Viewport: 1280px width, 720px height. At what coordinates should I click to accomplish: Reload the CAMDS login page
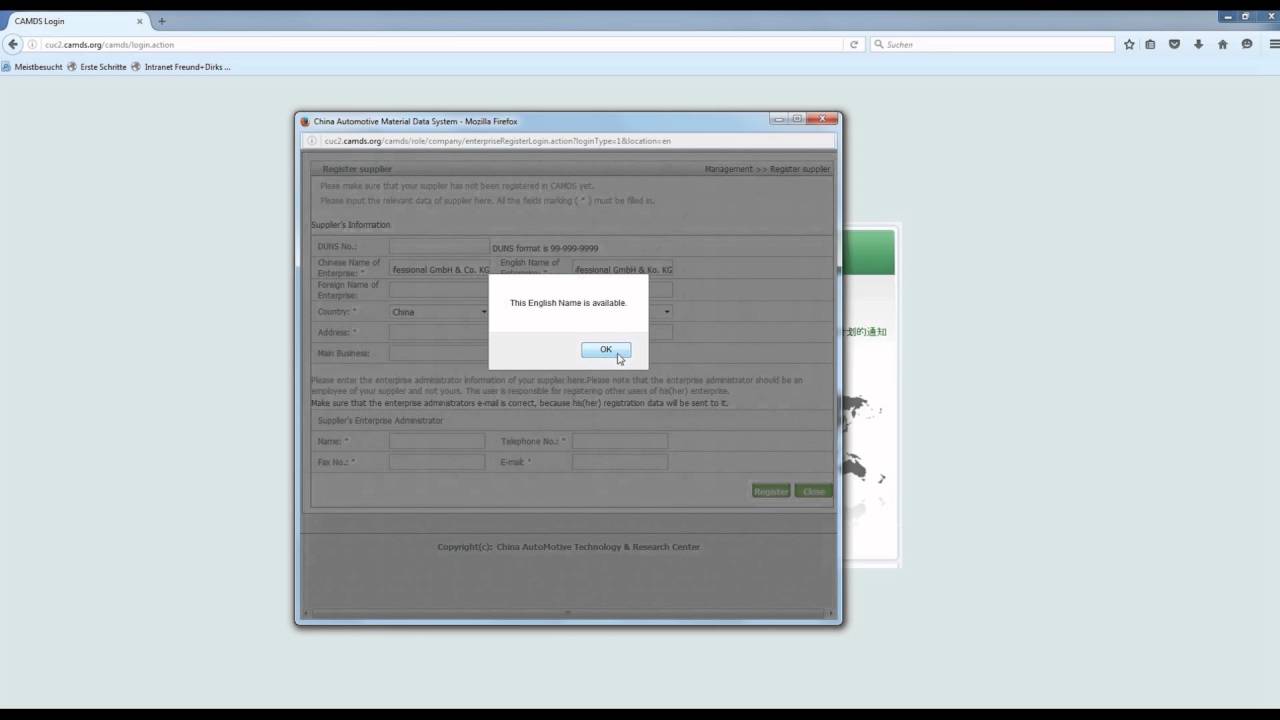pyautogui.click(x=854, y=44)
